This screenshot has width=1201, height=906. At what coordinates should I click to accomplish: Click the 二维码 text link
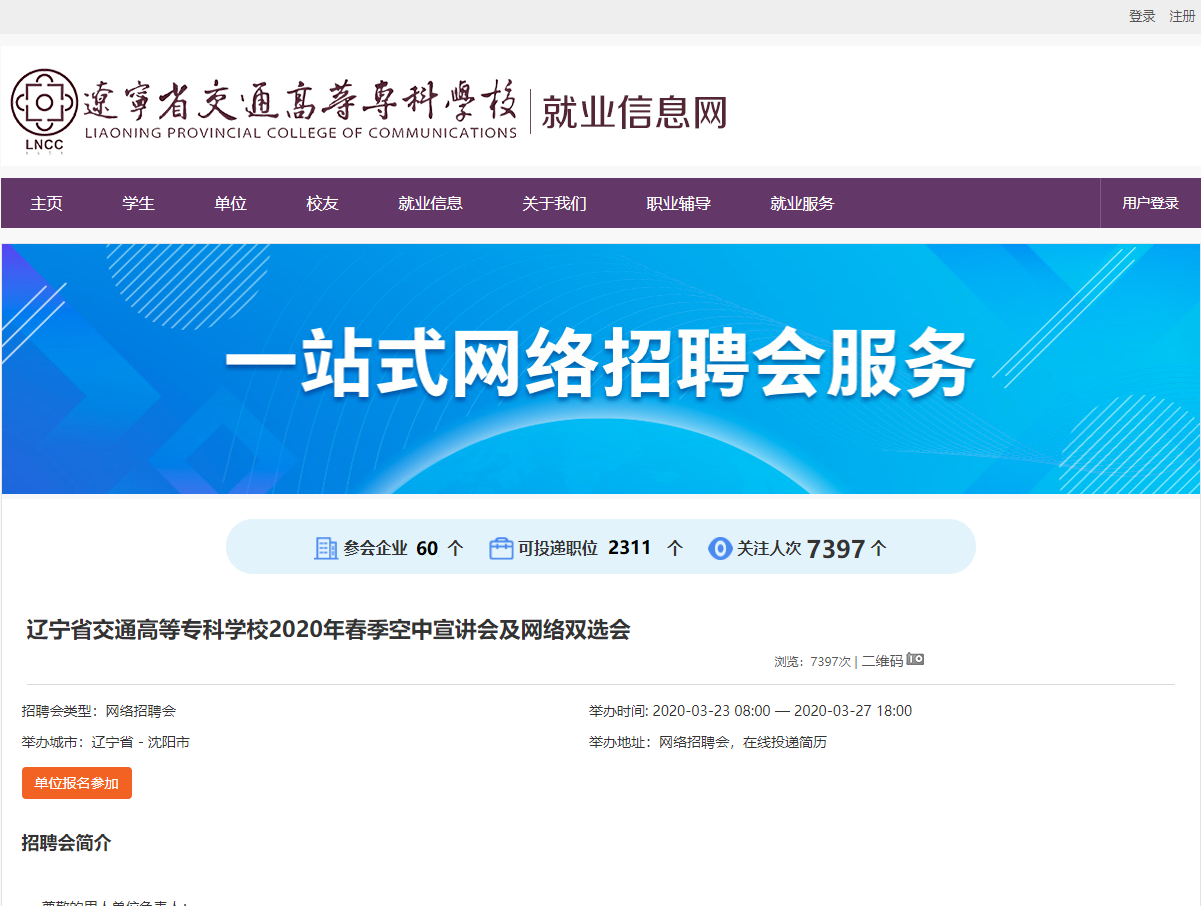882,661
